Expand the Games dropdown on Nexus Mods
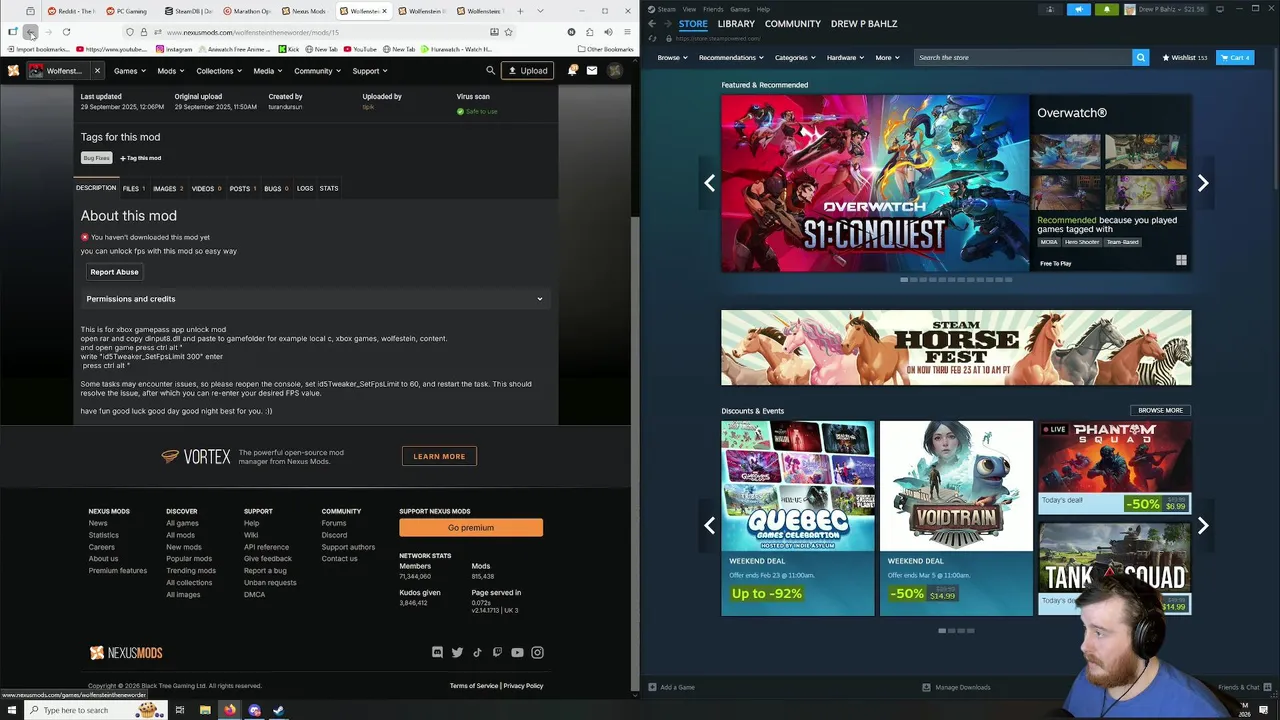The width and height of the screenshot is (1280, 720). point(129,71)
